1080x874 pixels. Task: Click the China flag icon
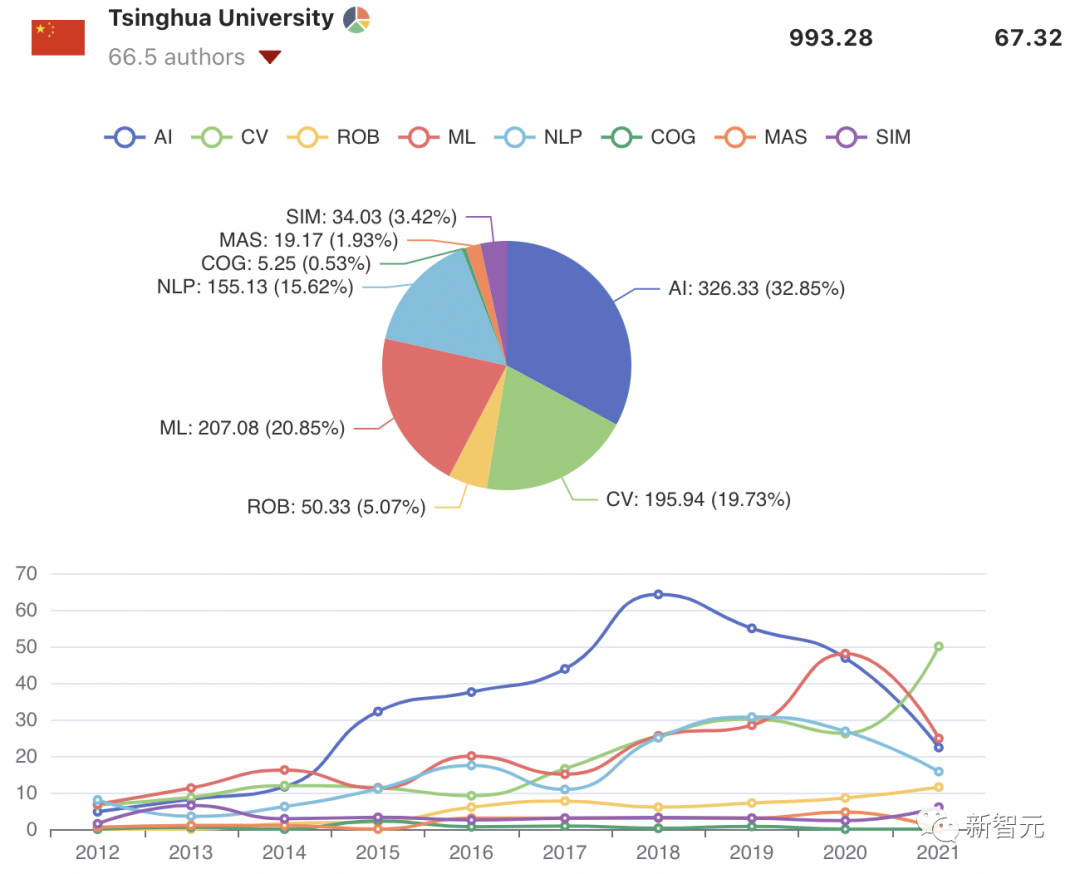[58, 37]
